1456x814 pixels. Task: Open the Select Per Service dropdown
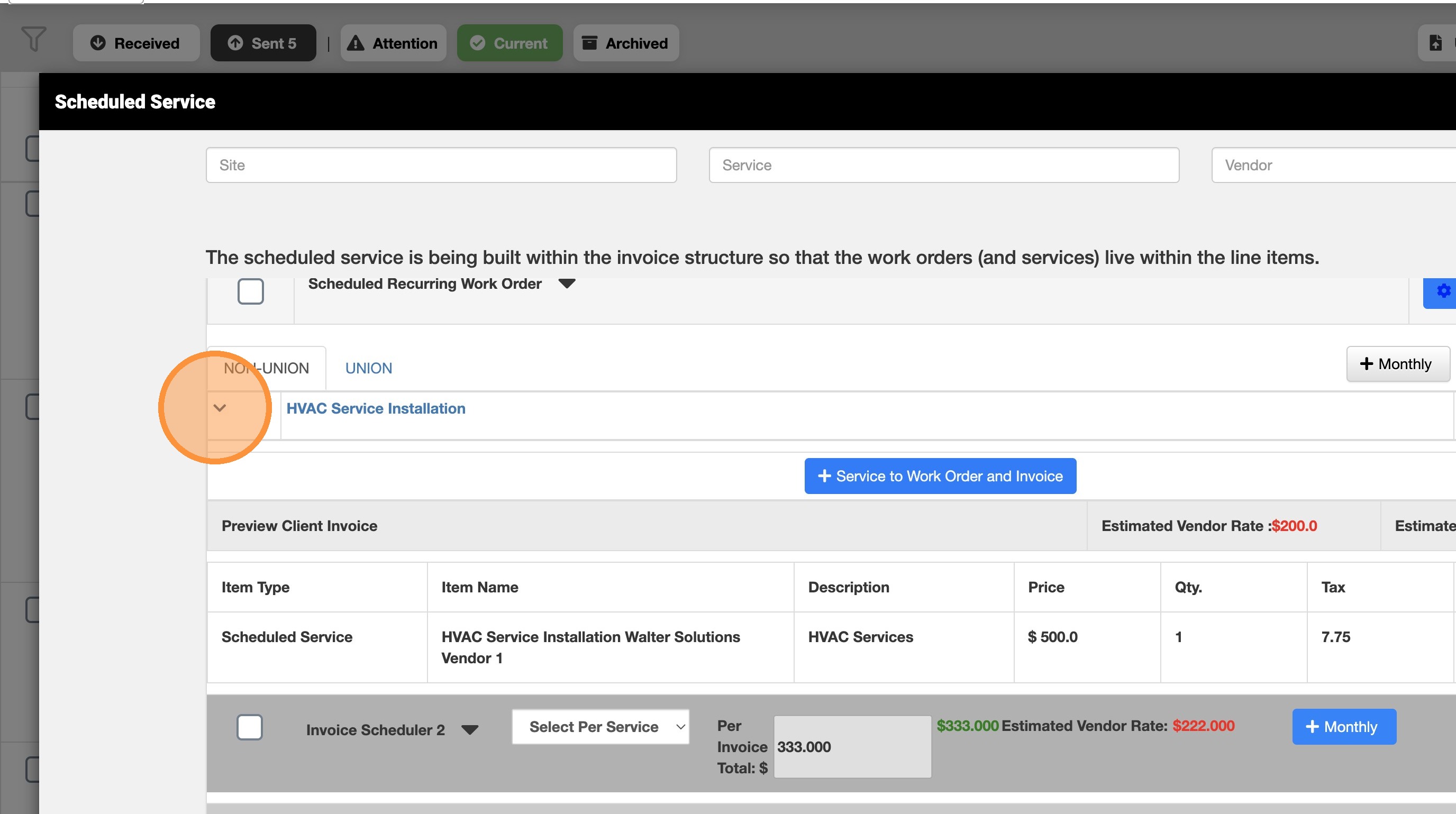coord(600,727)
